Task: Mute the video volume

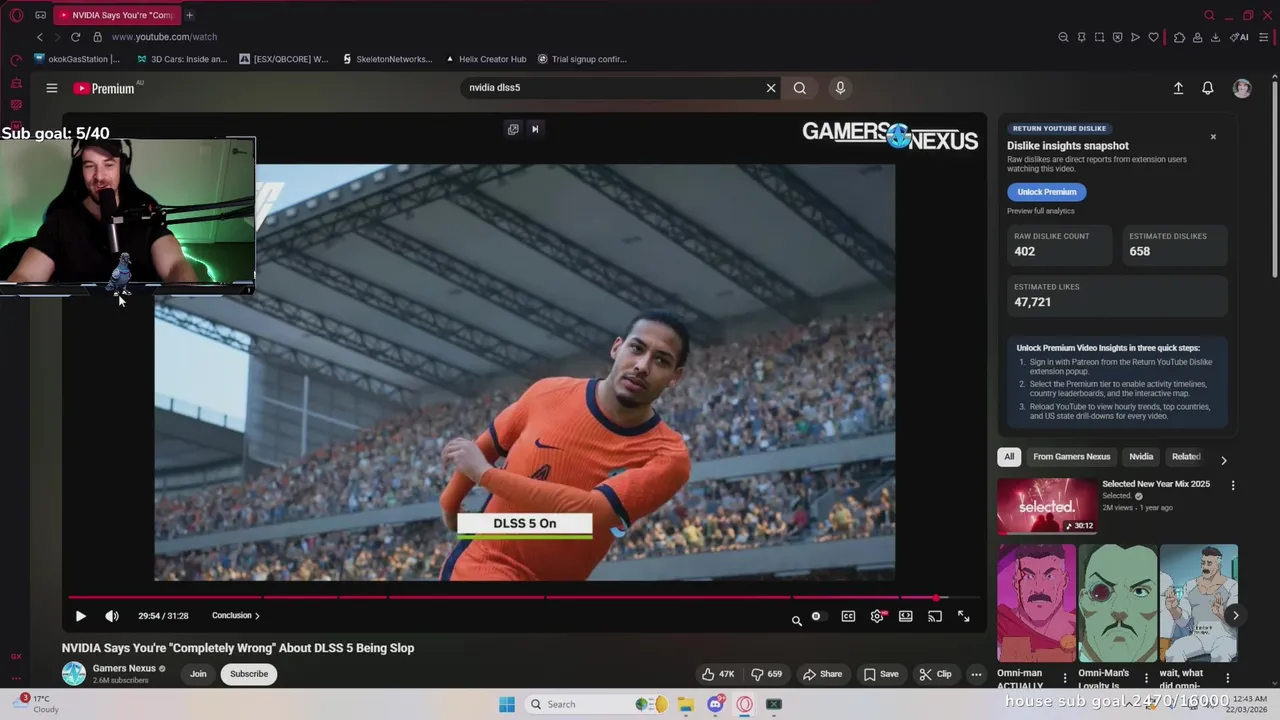Action: click(112, 616)
